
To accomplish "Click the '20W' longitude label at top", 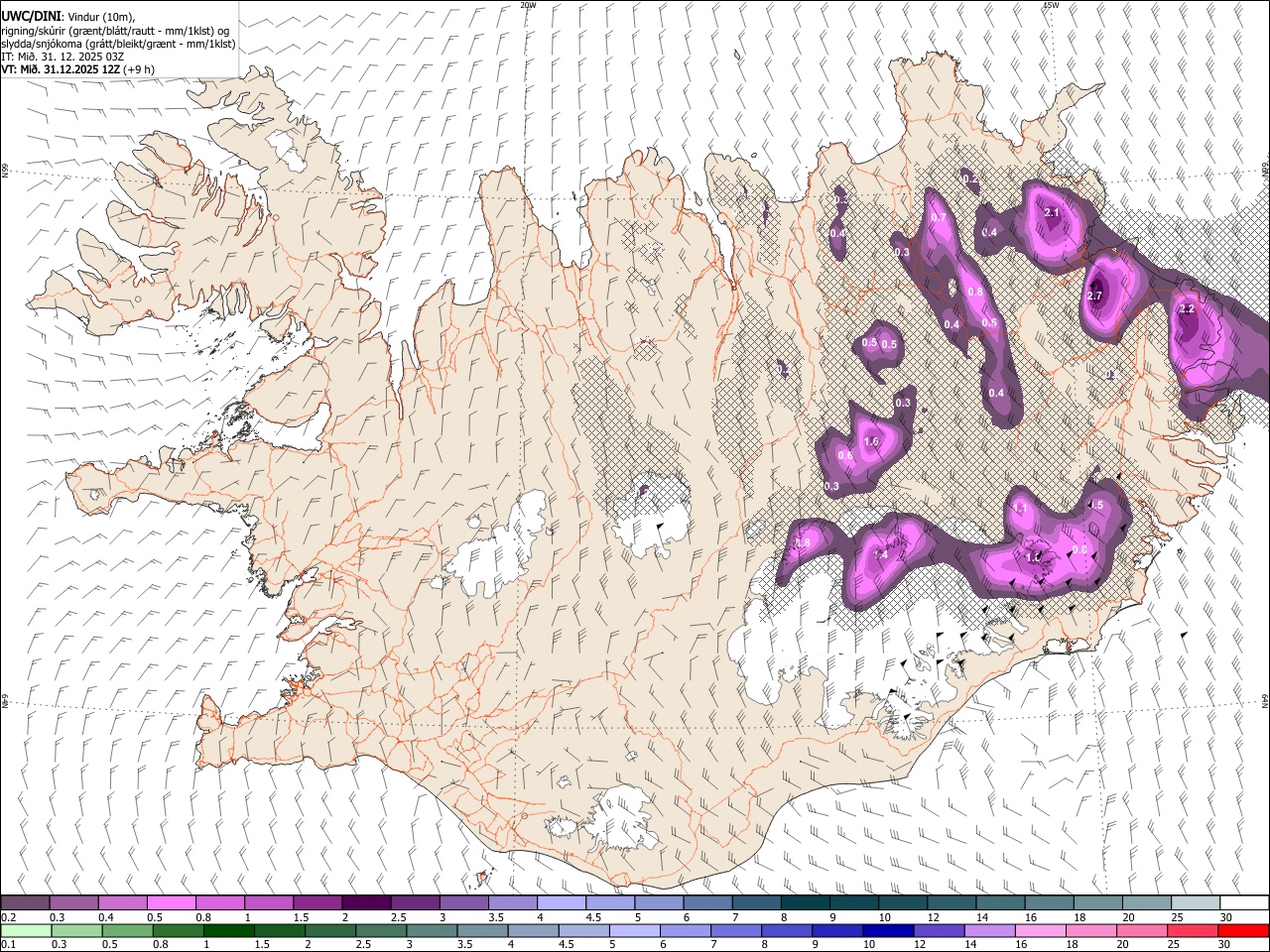I will [528, 5].
